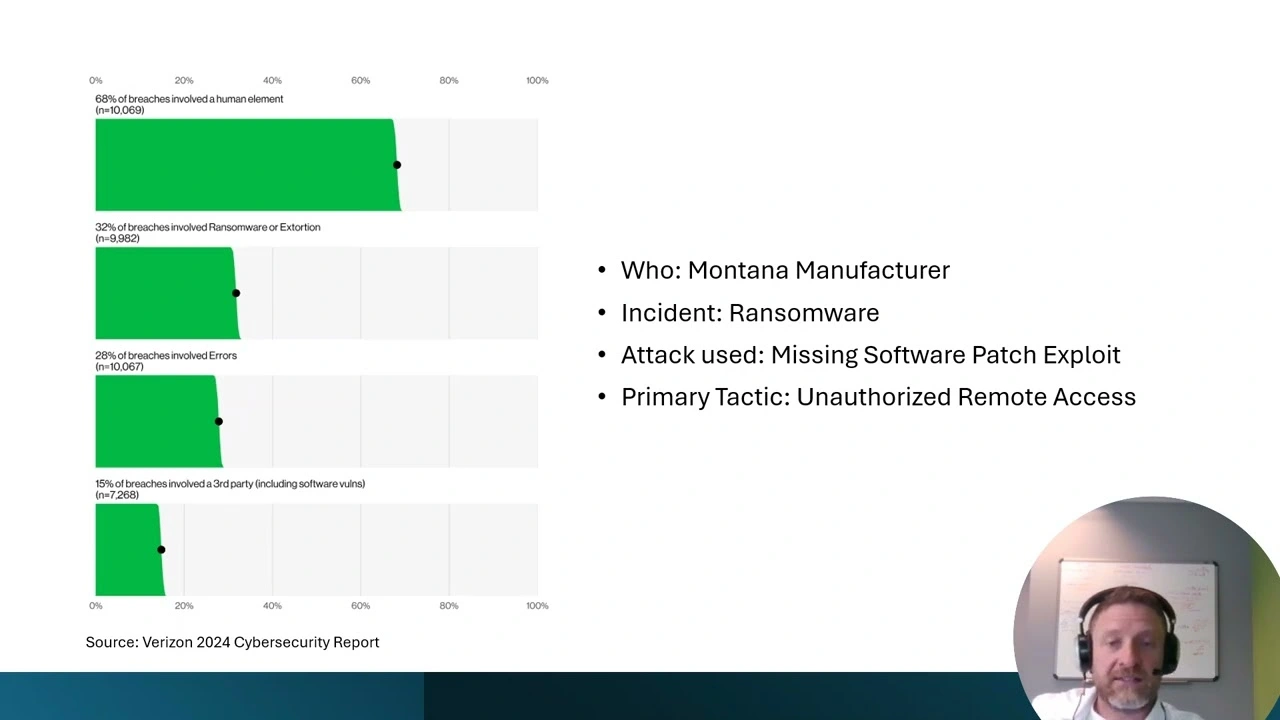
Task: Click the '(n=7,268)' sample size text
Action: tap(117, 494)
